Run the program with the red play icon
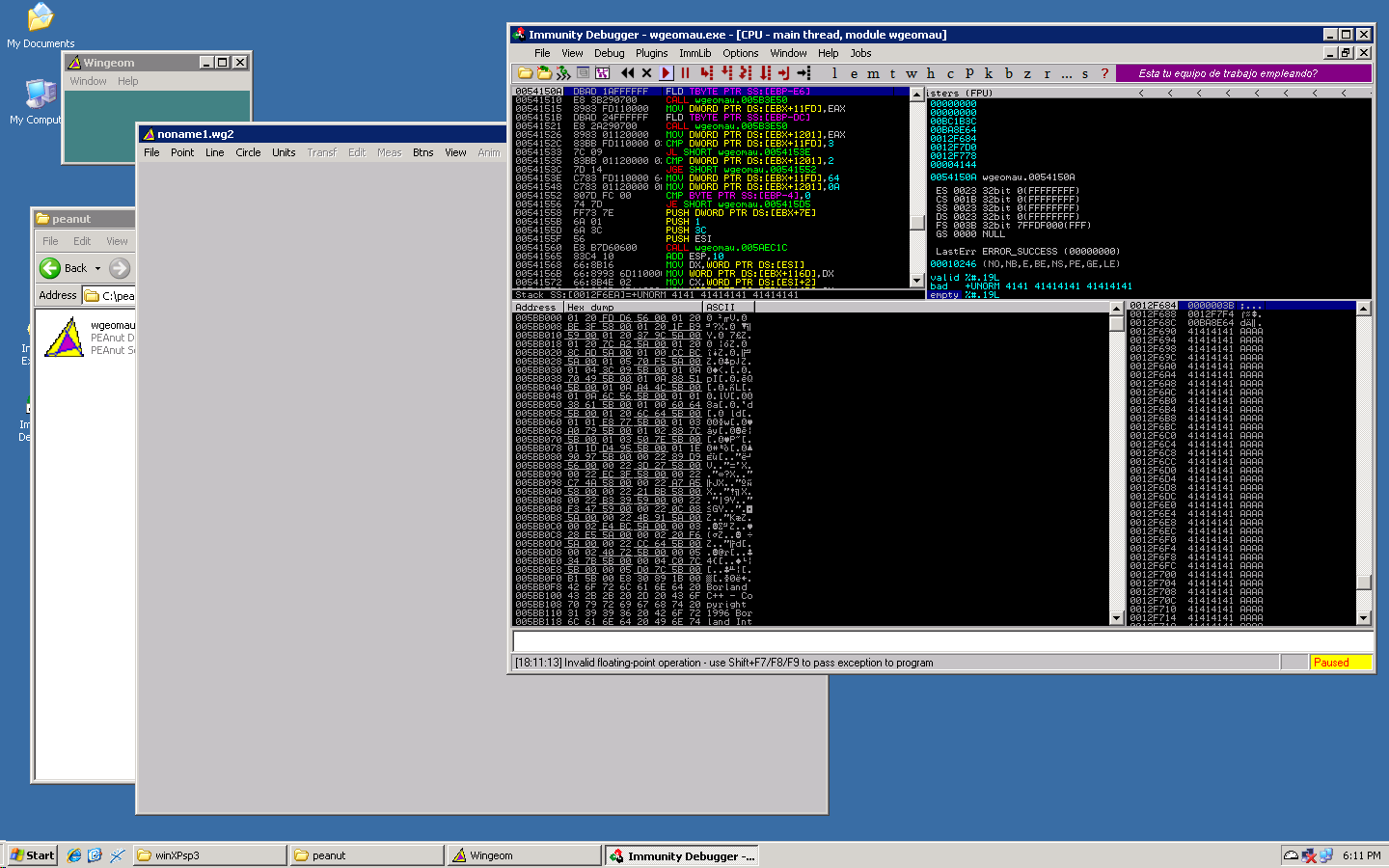Viewport: 1389px width, 868px height. [x=667, y=73]
